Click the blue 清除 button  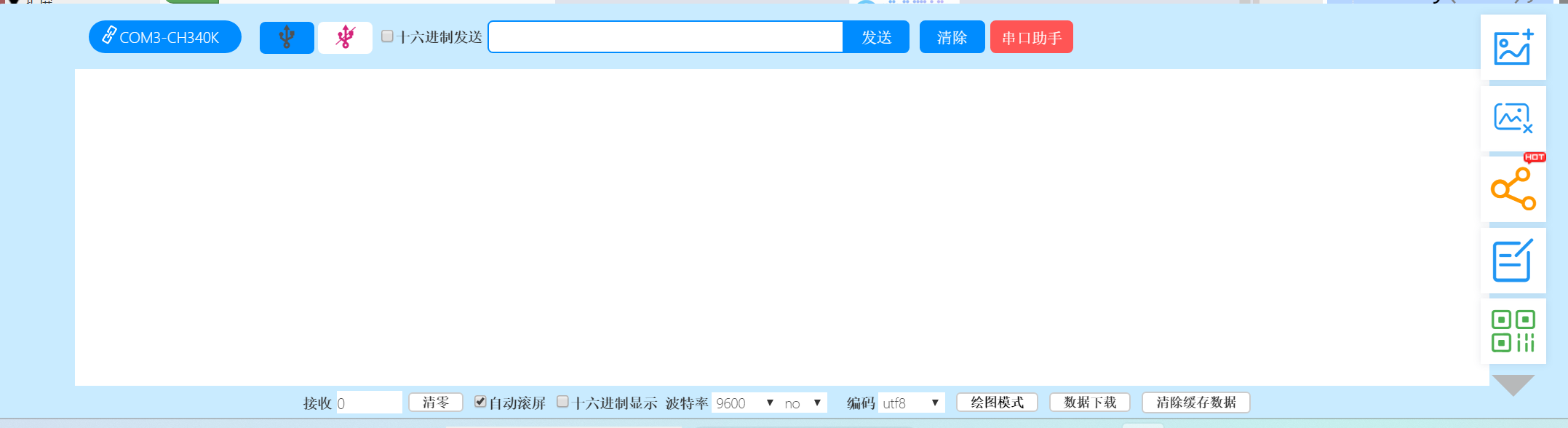952,37
